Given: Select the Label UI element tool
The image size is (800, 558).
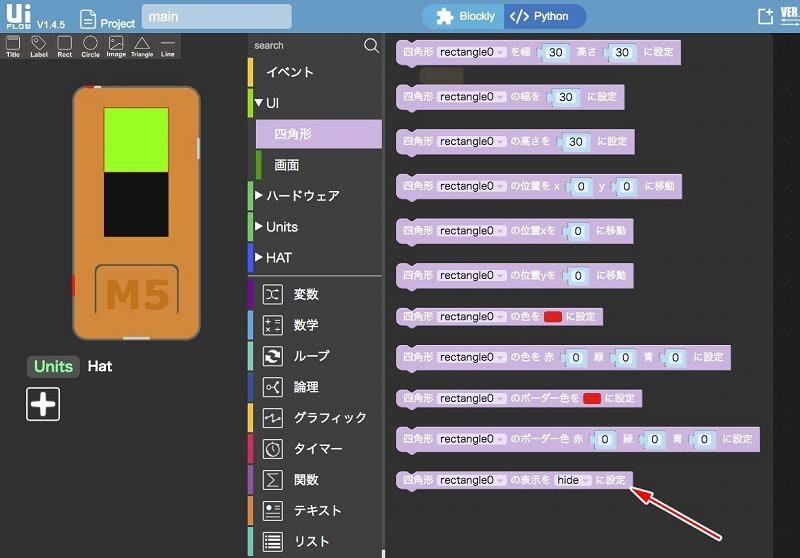Looking at the screenshot, I should pyautogui.click(x=39, y=46).
